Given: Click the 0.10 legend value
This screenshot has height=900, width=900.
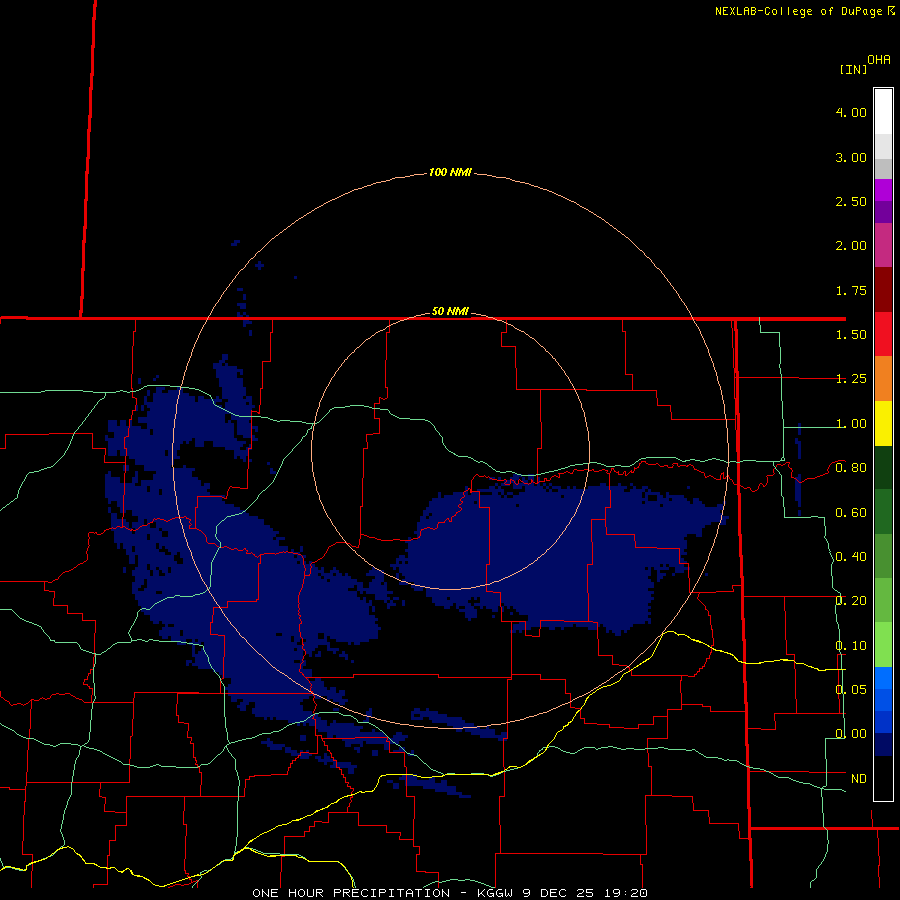Looking at the screenshot, I should (851, 646).
